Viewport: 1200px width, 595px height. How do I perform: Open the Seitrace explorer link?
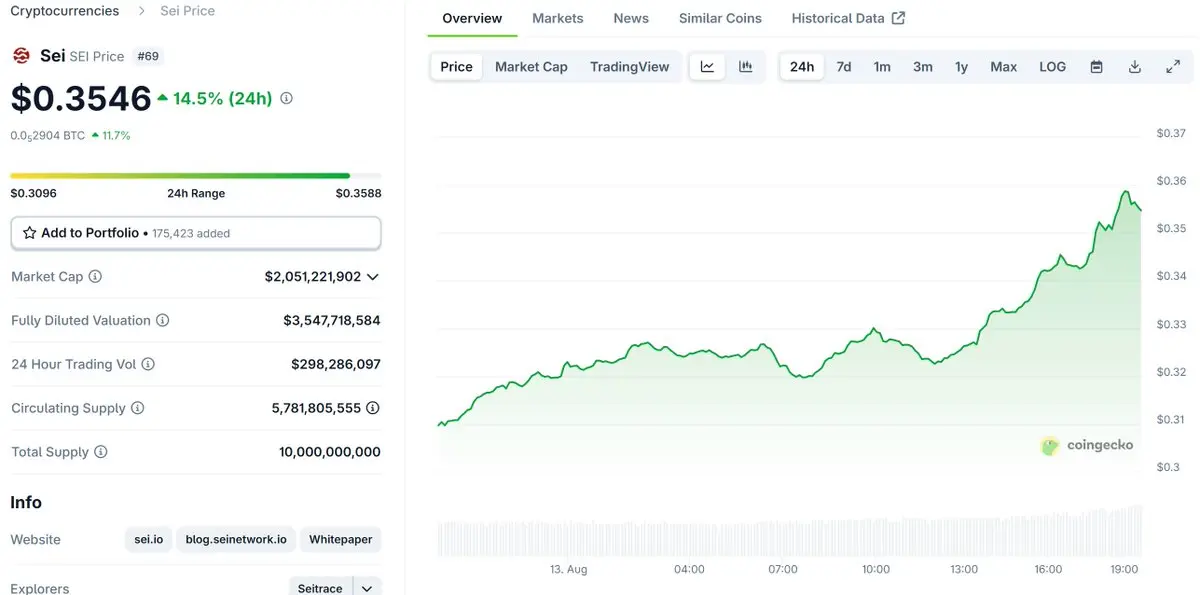[x=320, y=588]
